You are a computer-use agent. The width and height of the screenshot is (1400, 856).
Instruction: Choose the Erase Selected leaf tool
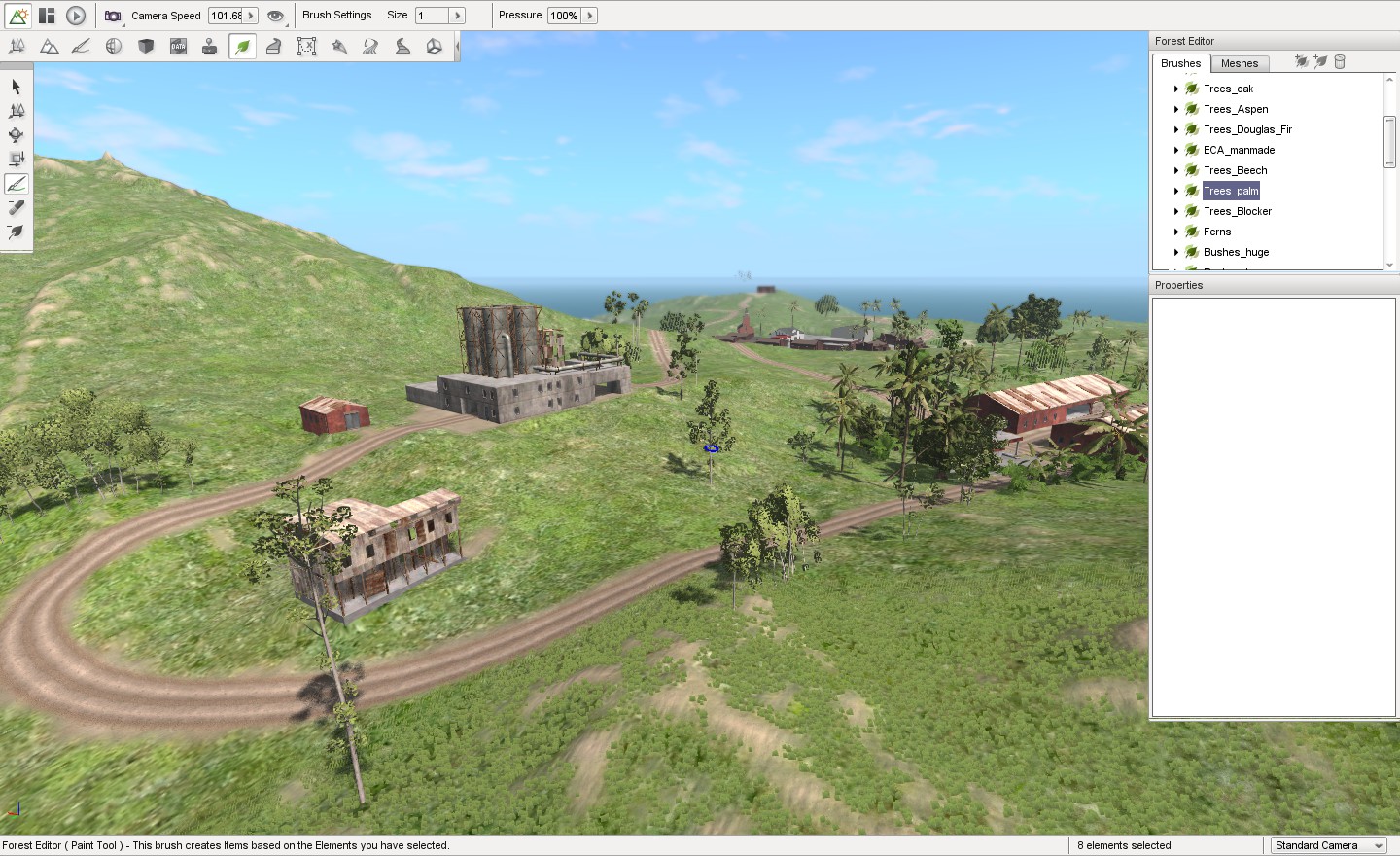(x=16, y=232)
